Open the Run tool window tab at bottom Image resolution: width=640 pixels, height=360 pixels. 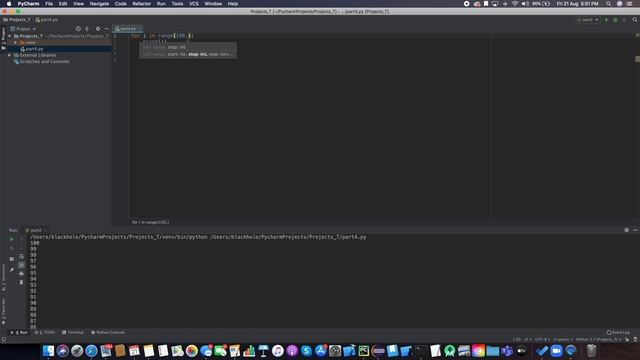19,332
